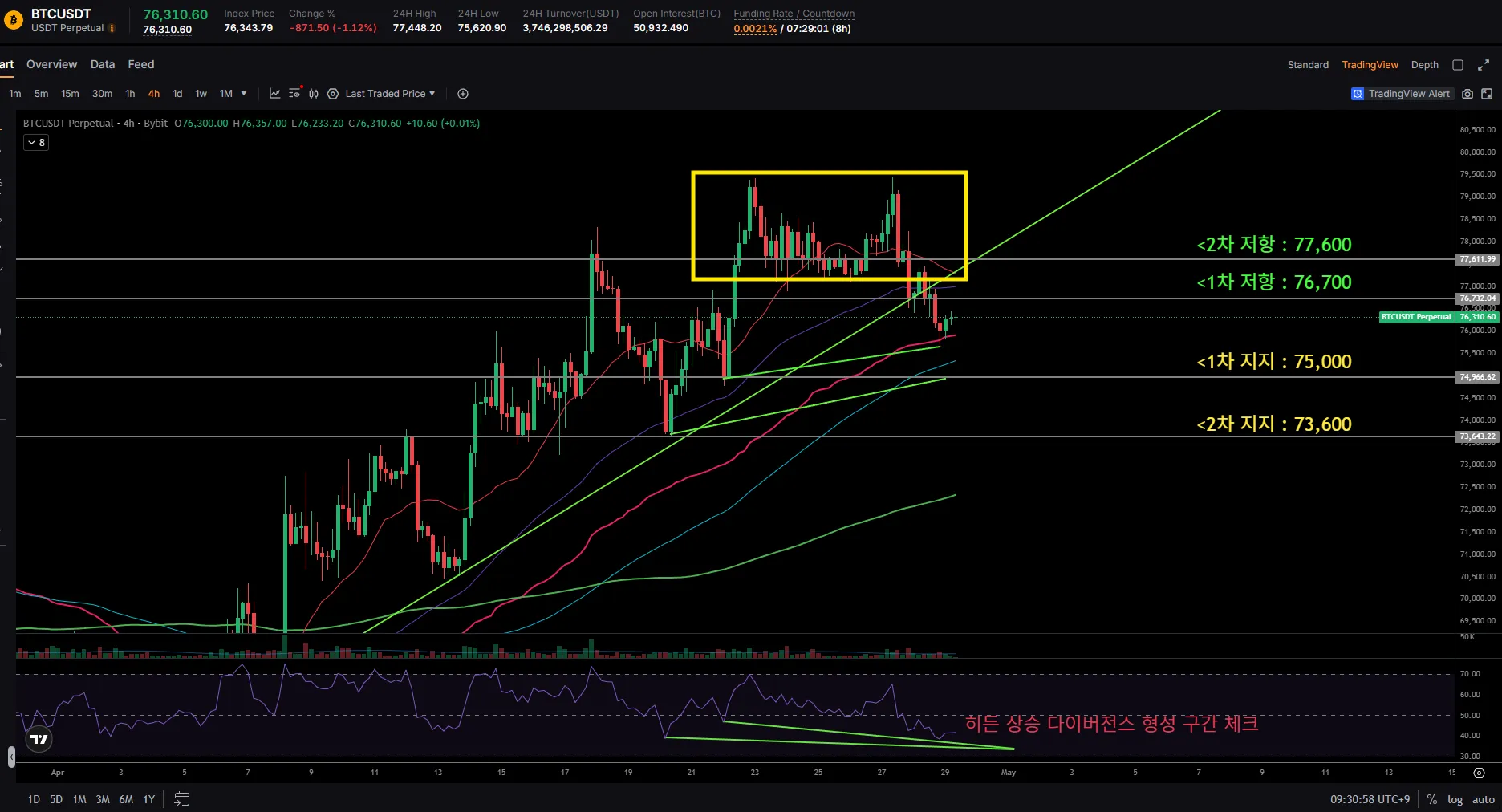Toggle auto scale on price axis
The image size is (1502, 812).
[x=1483, y=799]
